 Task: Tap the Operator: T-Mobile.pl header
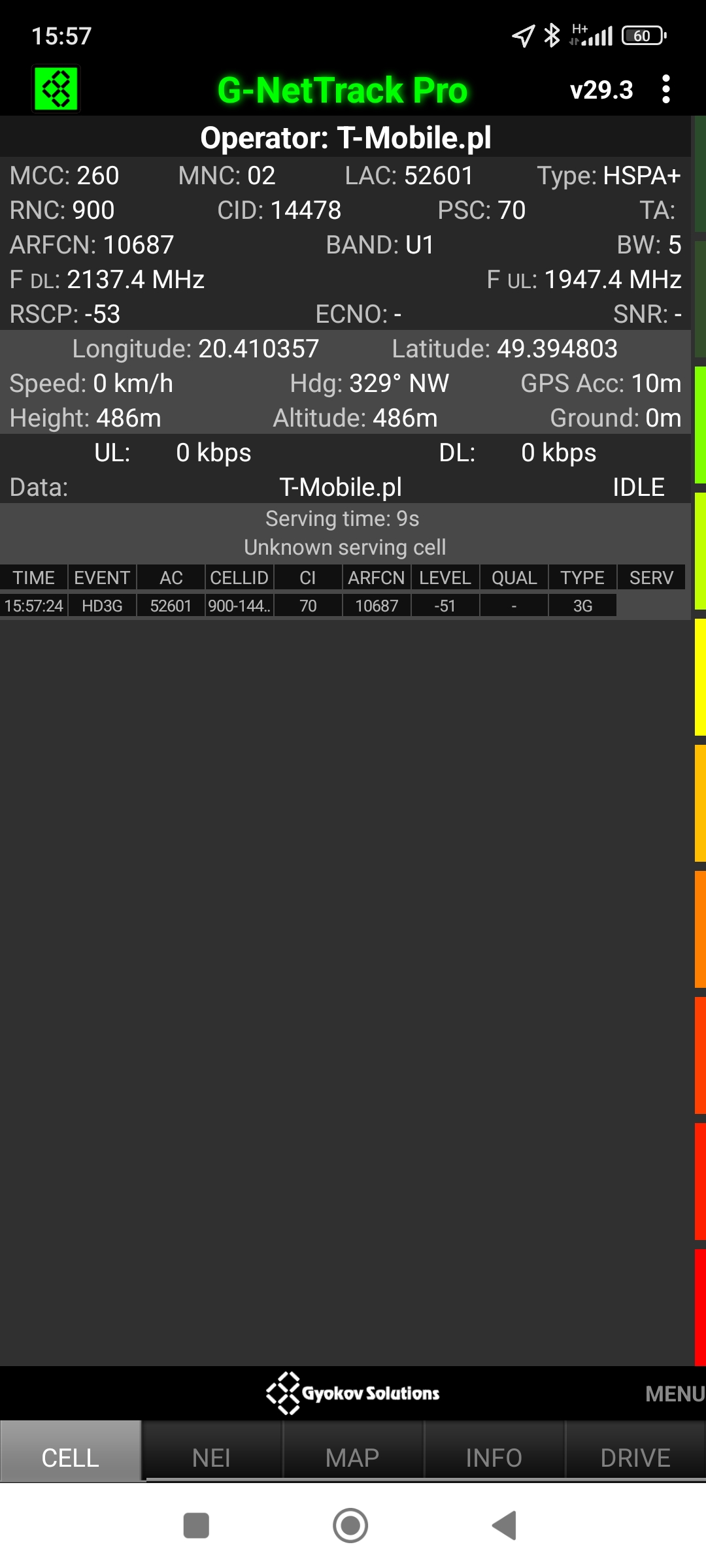(x=345, y=138)
